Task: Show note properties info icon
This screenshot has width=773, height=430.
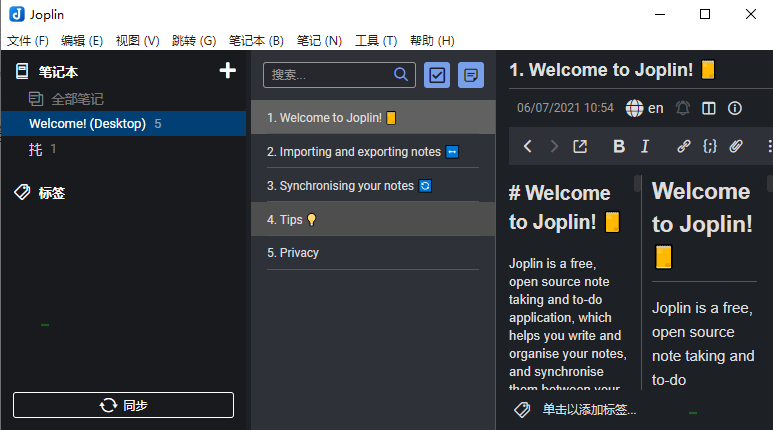Action: [735, 108]
